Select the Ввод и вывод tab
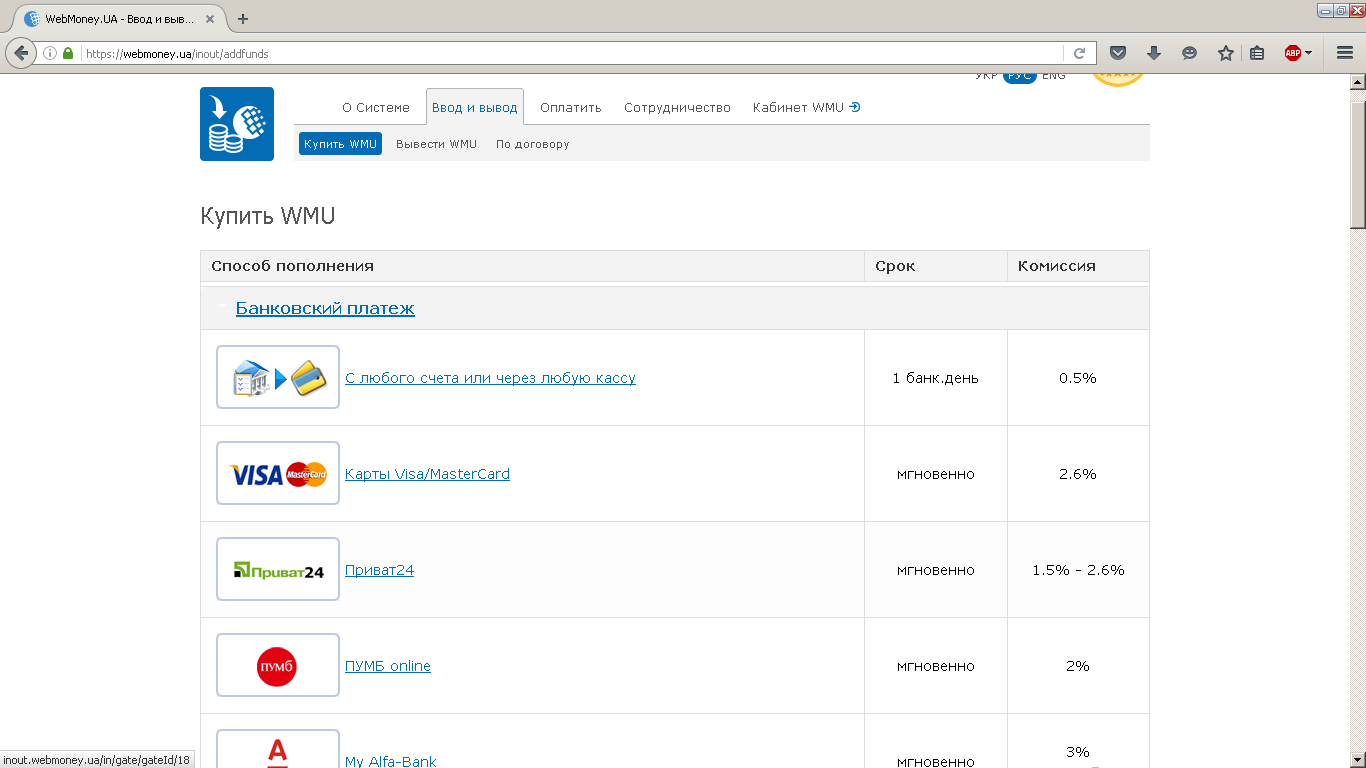The width and height of the screenshot is (1366, 768). coord(475,108)
